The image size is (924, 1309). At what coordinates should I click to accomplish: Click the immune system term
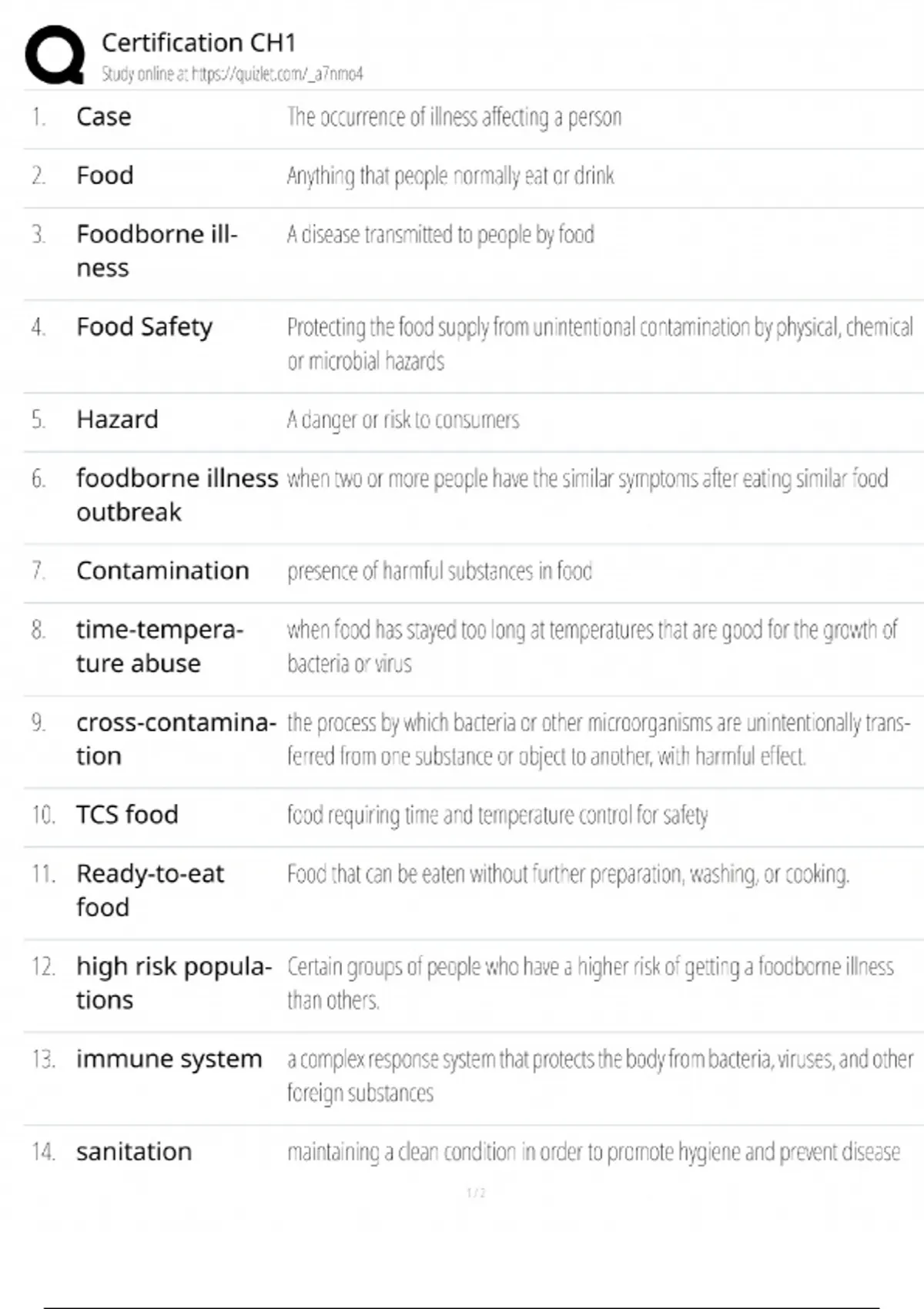[169, 1060]
